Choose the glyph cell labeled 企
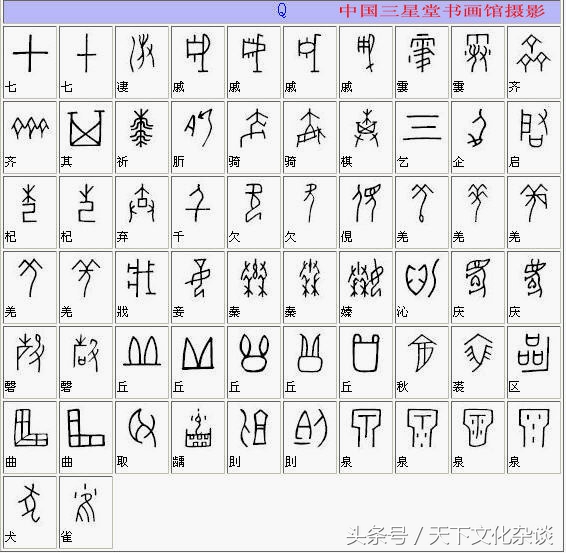This screenshot has width=566, height=553. click(x=478, y=137)
